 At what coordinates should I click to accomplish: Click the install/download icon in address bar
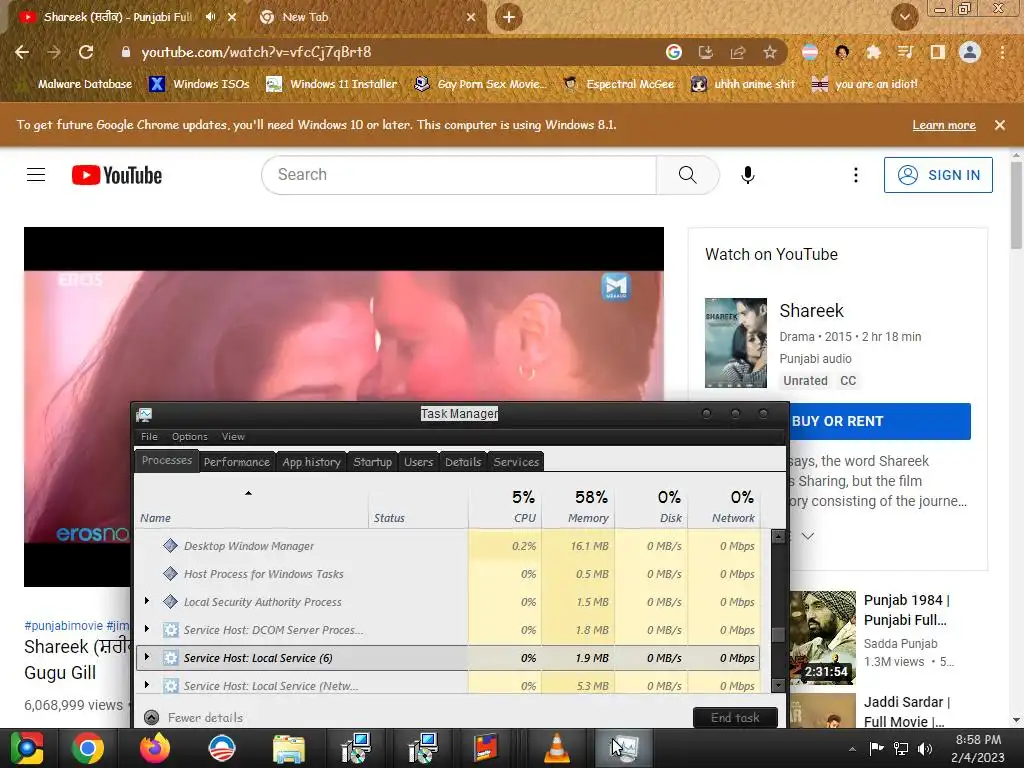[706, 52]
